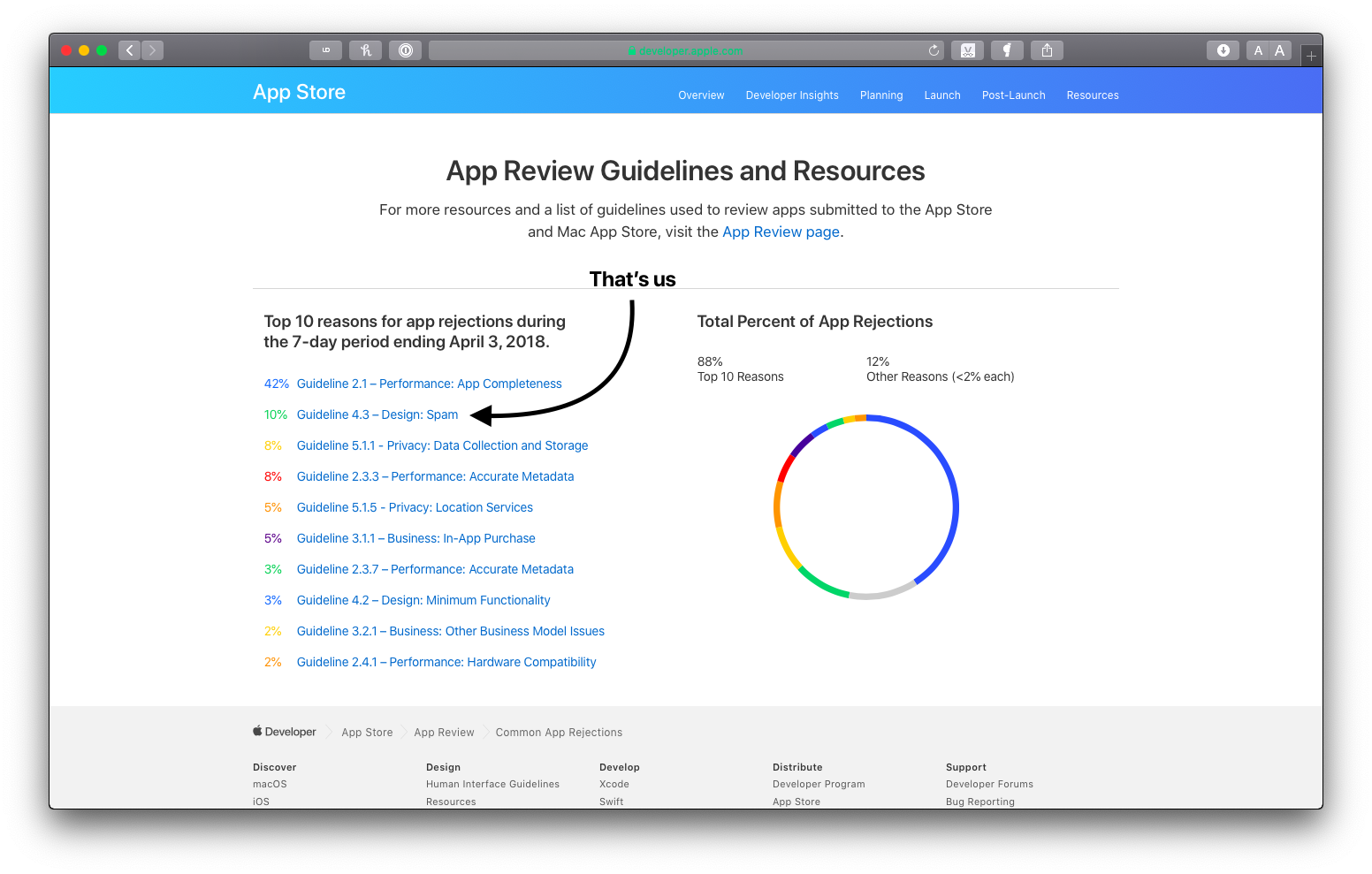Increase text size with large A button
The image size is (1372, 874).
[1280, 50]
